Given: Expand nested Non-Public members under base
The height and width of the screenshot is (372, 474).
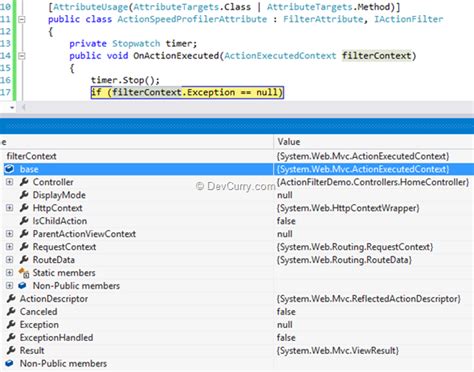Looking at the screenshot, I should [x=9, y=286].
